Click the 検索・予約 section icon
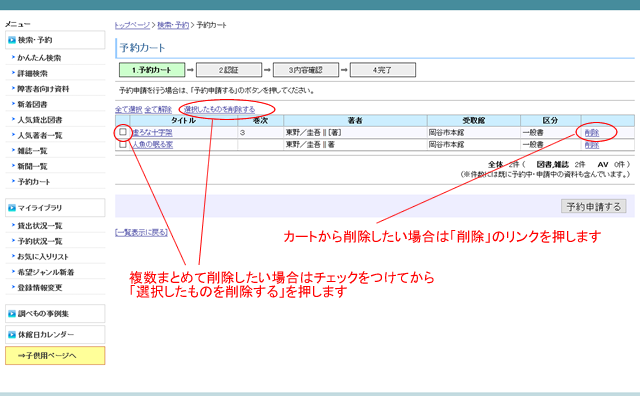The image size is (640, 396). 12,40
